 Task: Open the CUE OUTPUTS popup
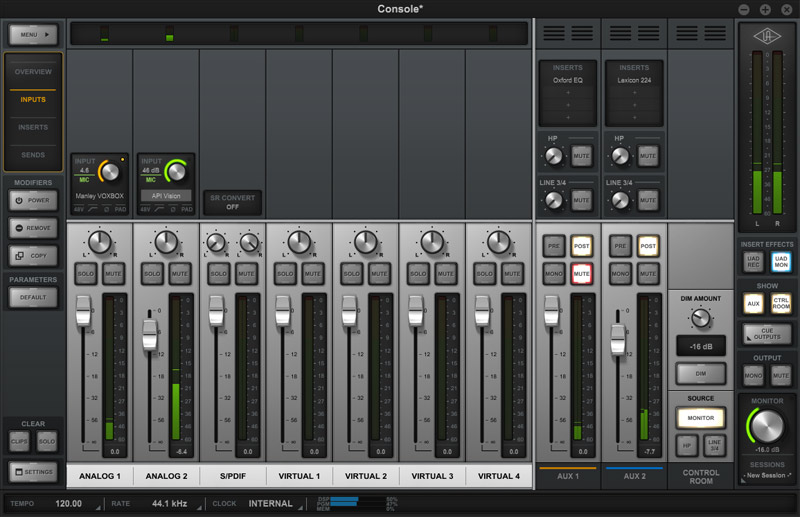pyautogui.click(x=767, y=334)
